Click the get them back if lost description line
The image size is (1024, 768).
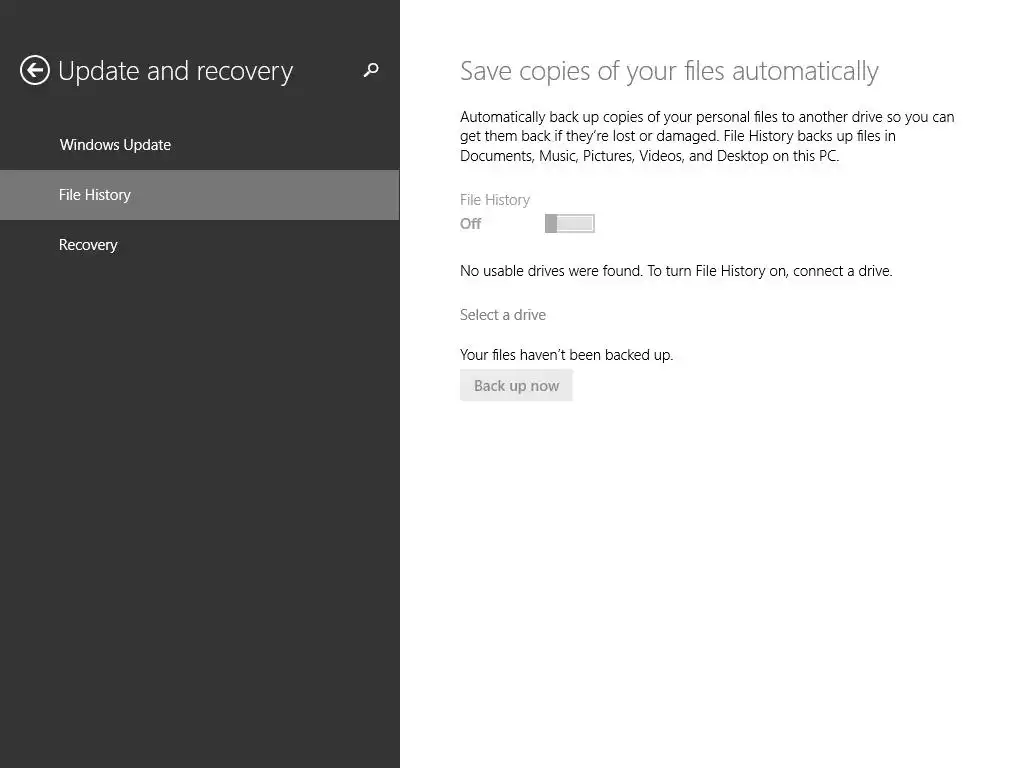pyautogui.click(x=677, y=136)
